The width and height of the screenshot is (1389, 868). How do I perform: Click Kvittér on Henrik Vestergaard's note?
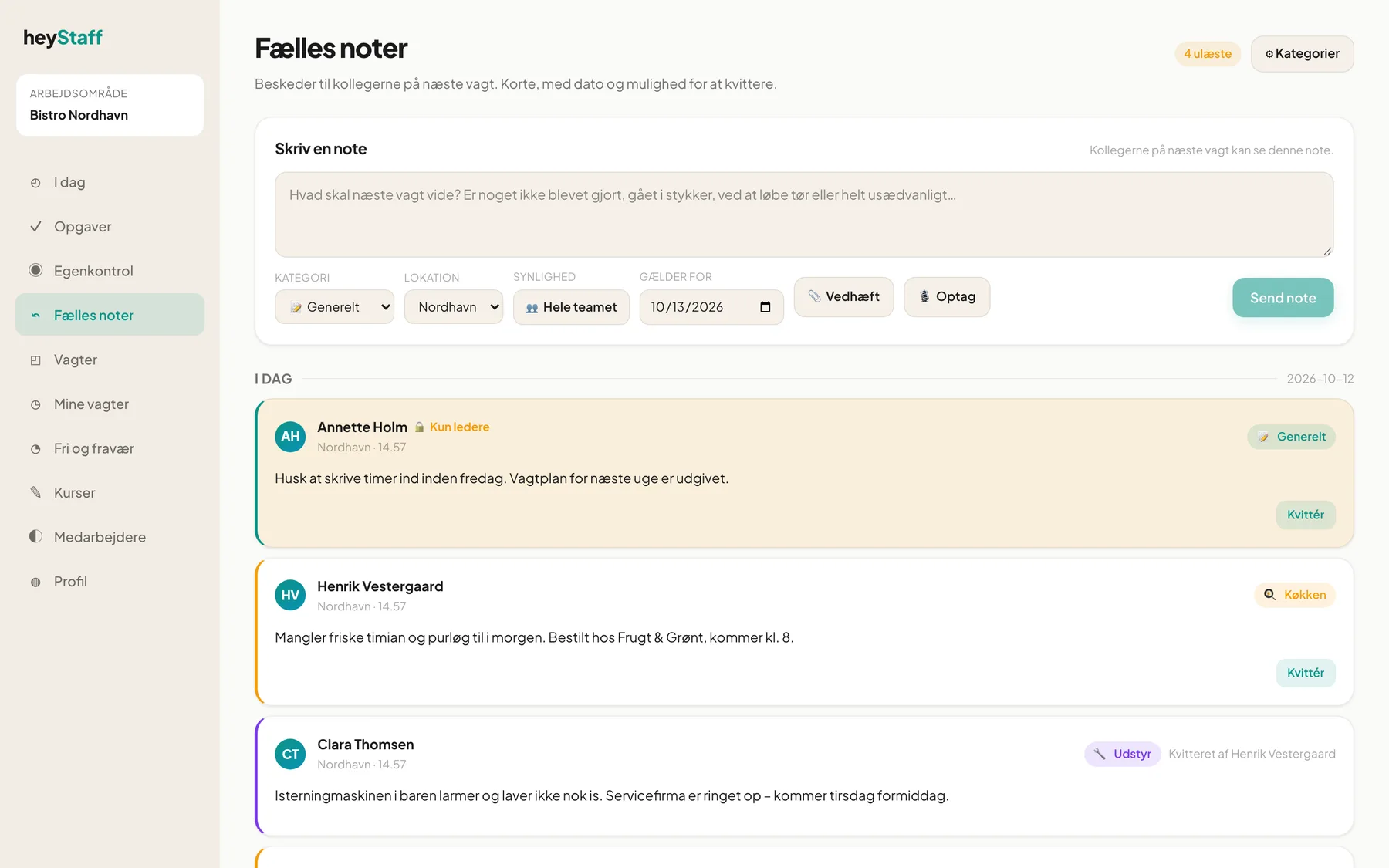click(1305, 673)
